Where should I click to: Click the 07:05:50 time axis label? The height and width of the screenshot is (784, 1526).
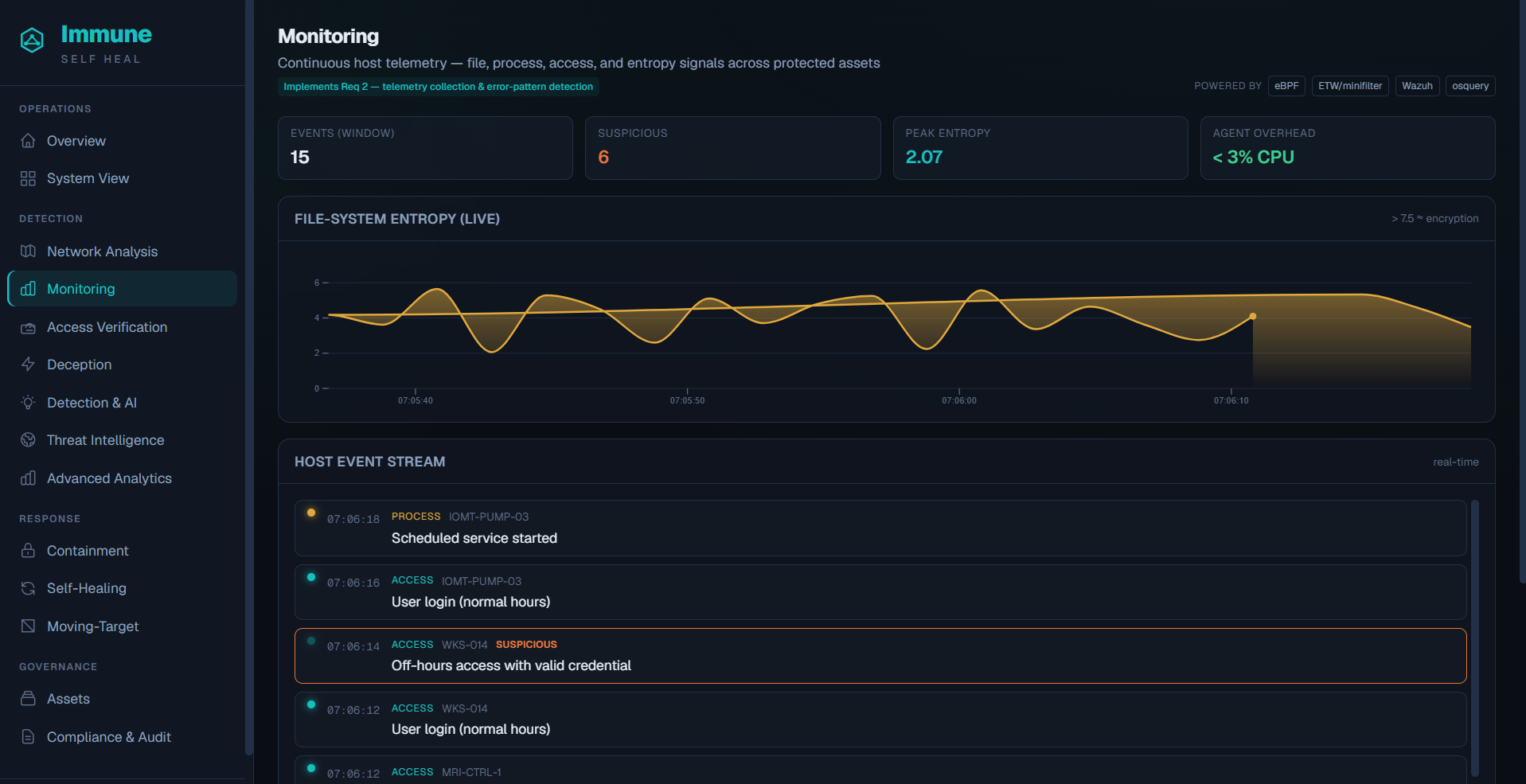tap(687, 400)
